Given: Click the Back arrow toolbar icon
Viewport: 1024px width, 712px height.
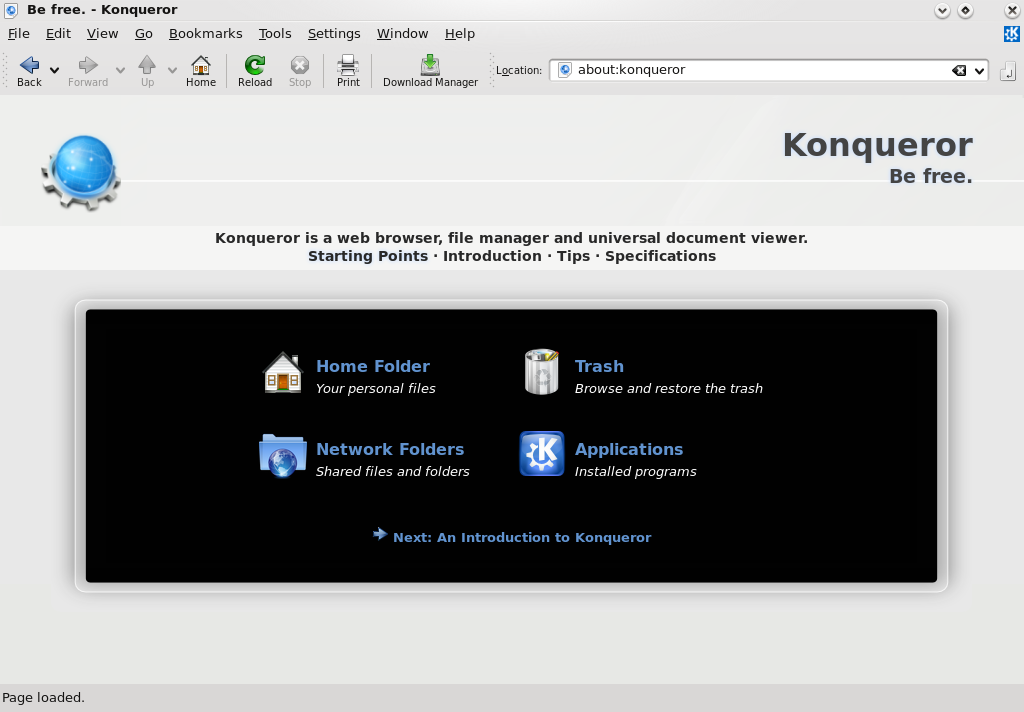Looking at the screenshot, I should pos(29,65).
